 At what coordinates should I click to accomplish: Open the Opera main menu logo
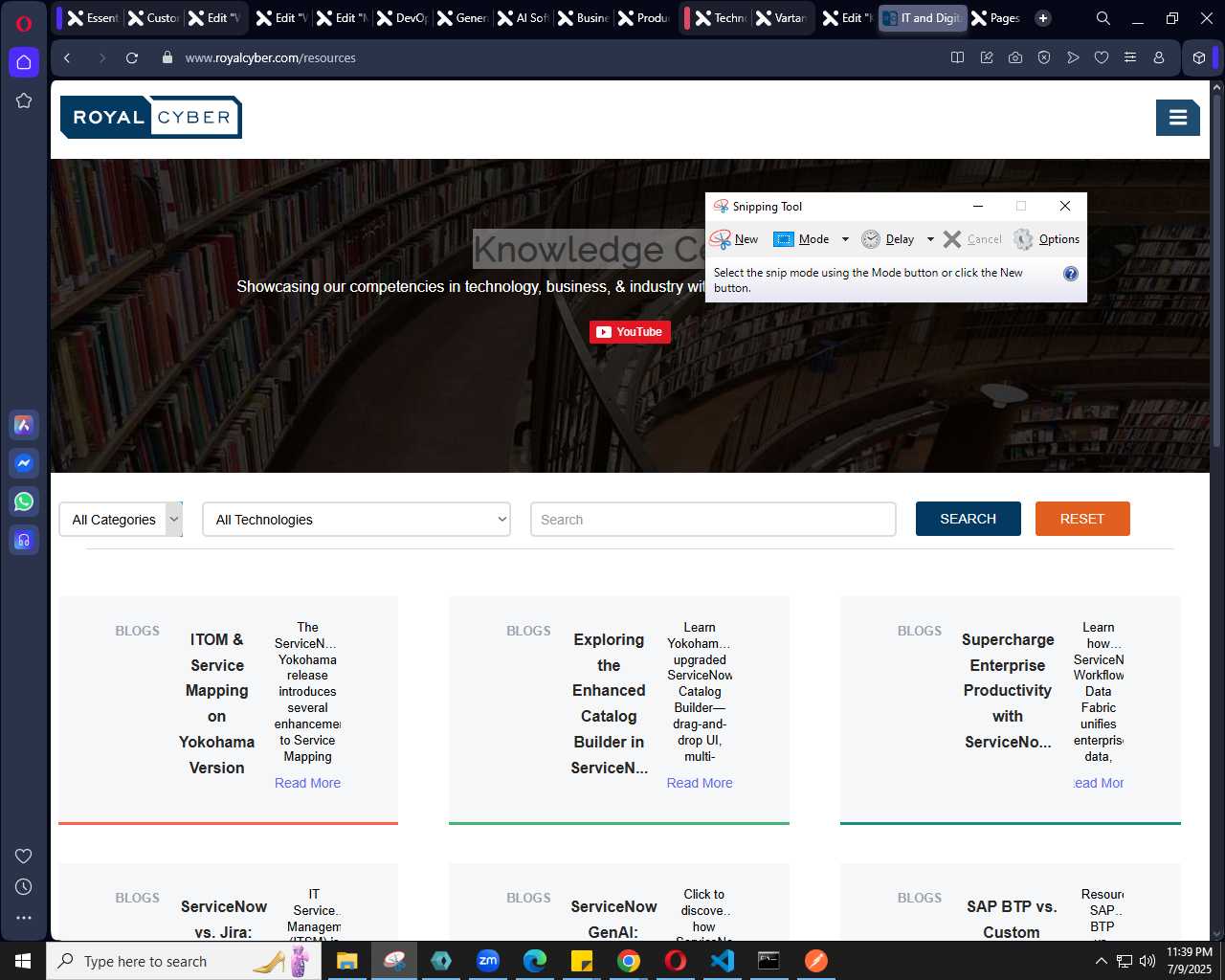[24, 22]
